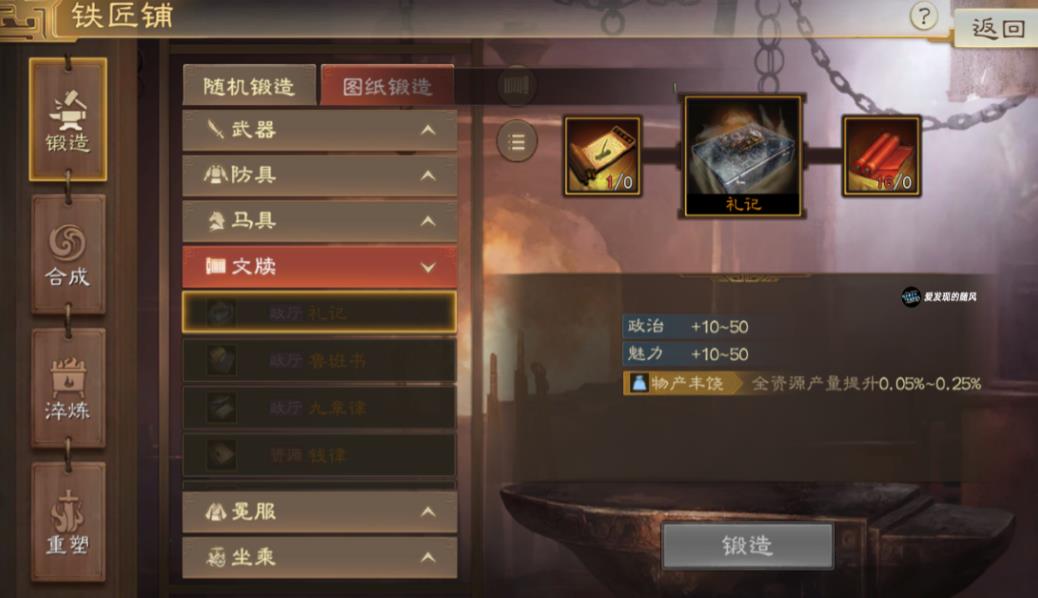This screenshot has height=598, width=1038.
Task: Click the round list filter icon
Action: [x=516, y=141]
